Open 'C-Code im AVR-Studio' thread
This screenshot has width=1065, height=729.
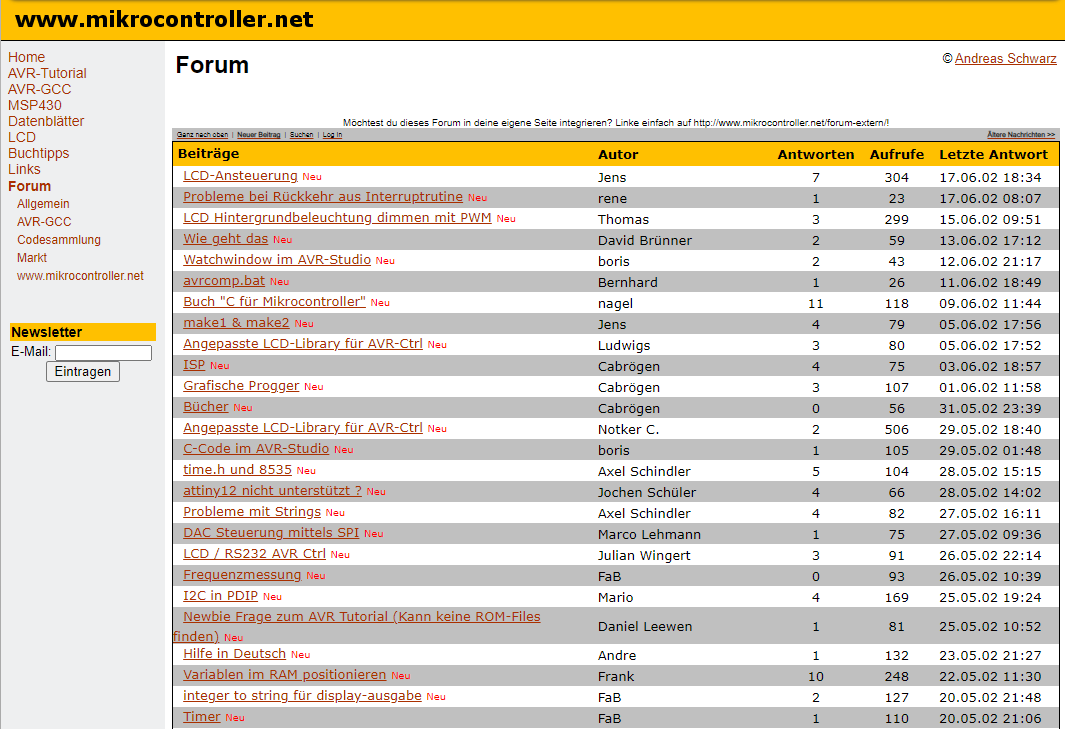256,450
